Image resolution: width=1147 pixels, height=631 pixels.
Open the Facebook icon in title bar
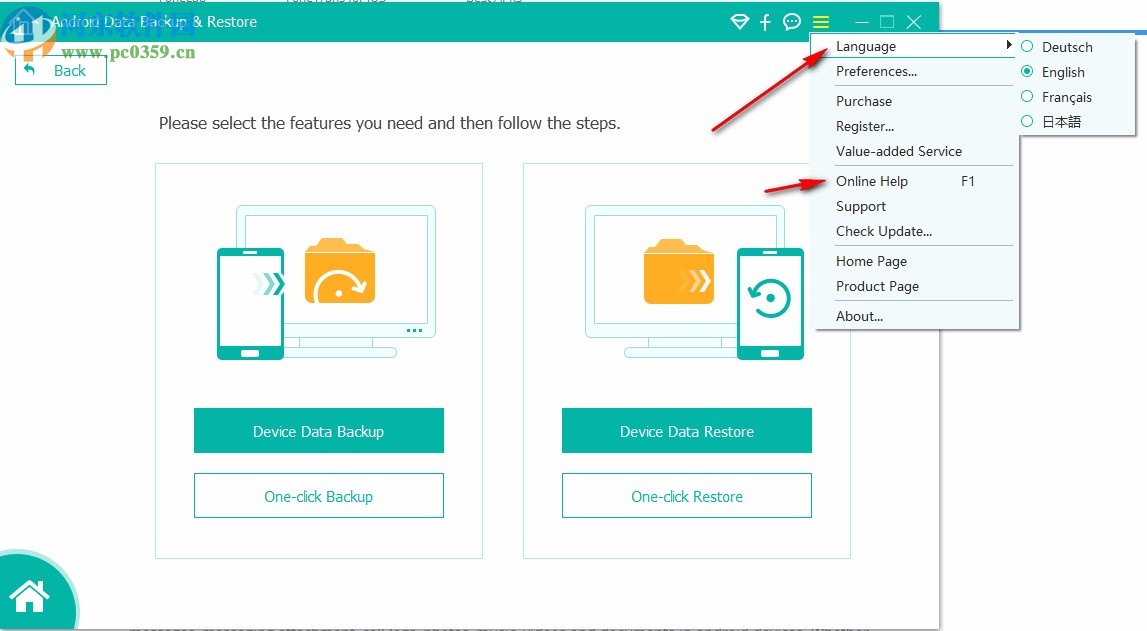(x=765, y=21)
